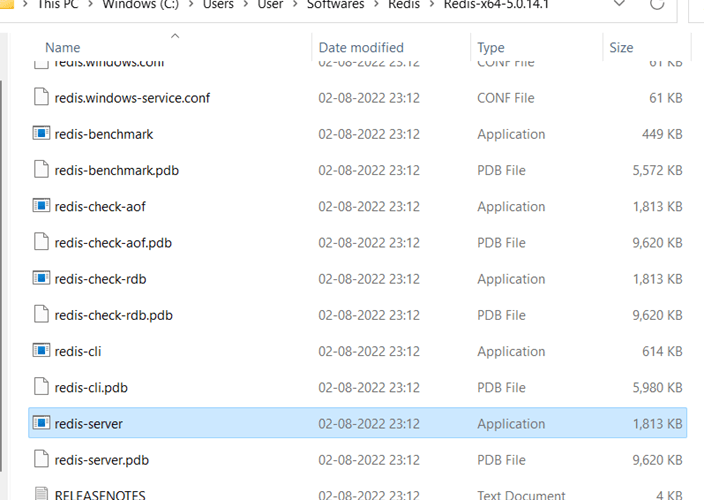
Task: Click the redis-check-aof application icon
Action: [x=41, y=206]
